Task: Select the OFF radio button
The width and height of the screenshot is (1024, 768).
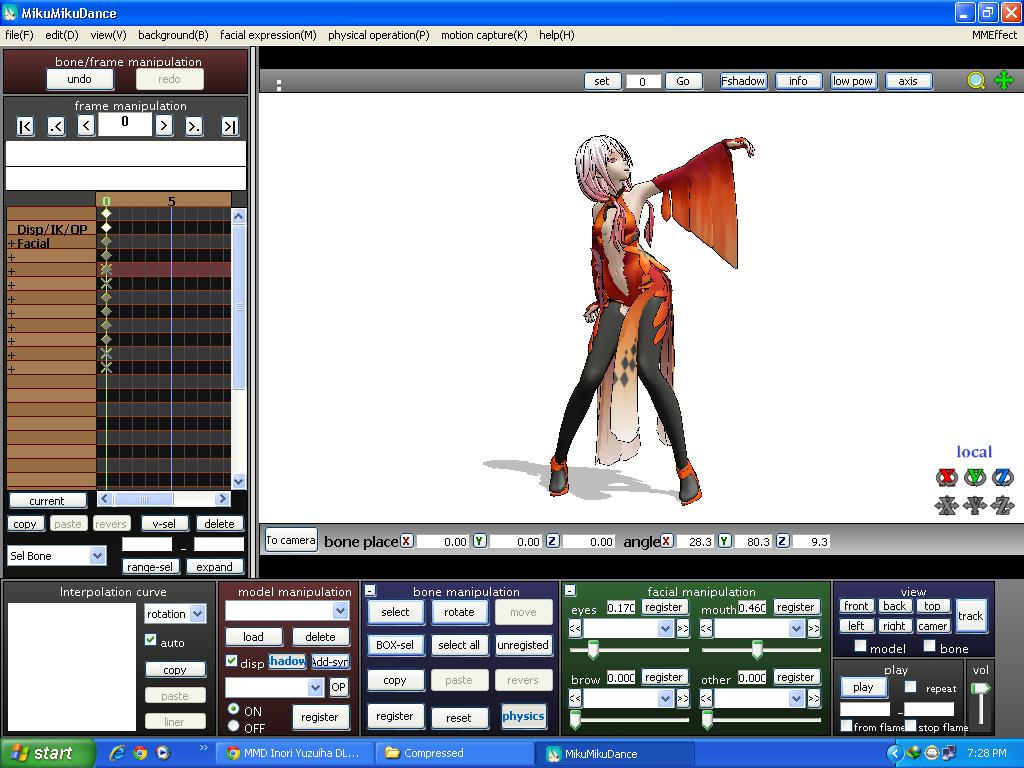Action: 233,726
